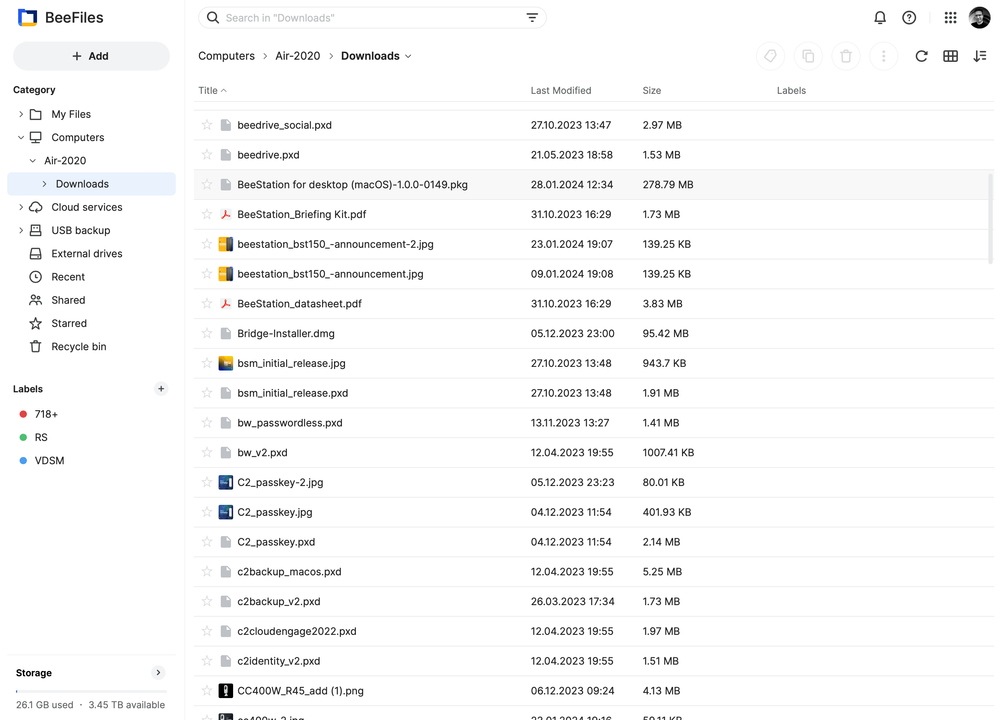1000x720 pixels.
Task: Click the label tag toolbar icon
Action: [770, 56]
